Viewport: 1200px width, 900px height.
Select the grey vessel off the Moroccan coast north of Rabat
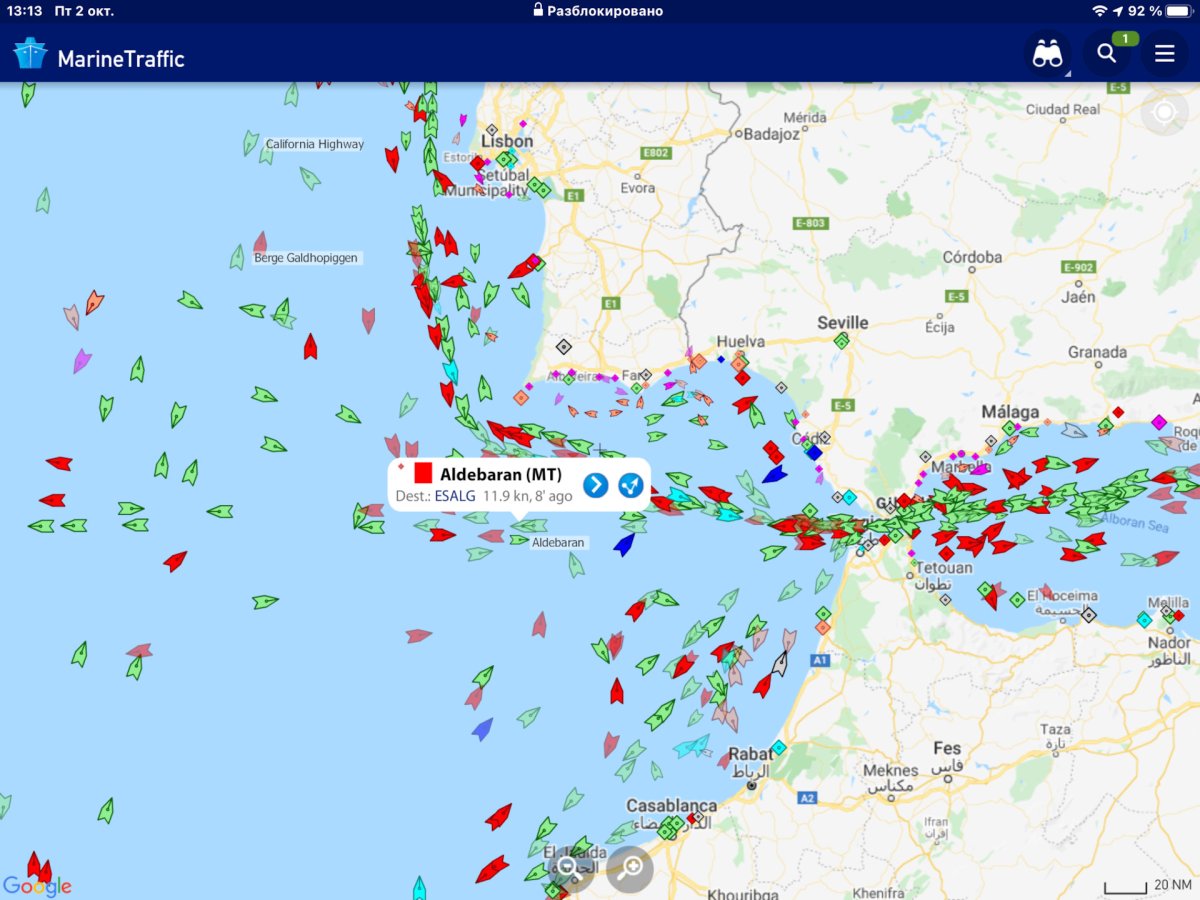pyautogui.click(x=780, y=663)
